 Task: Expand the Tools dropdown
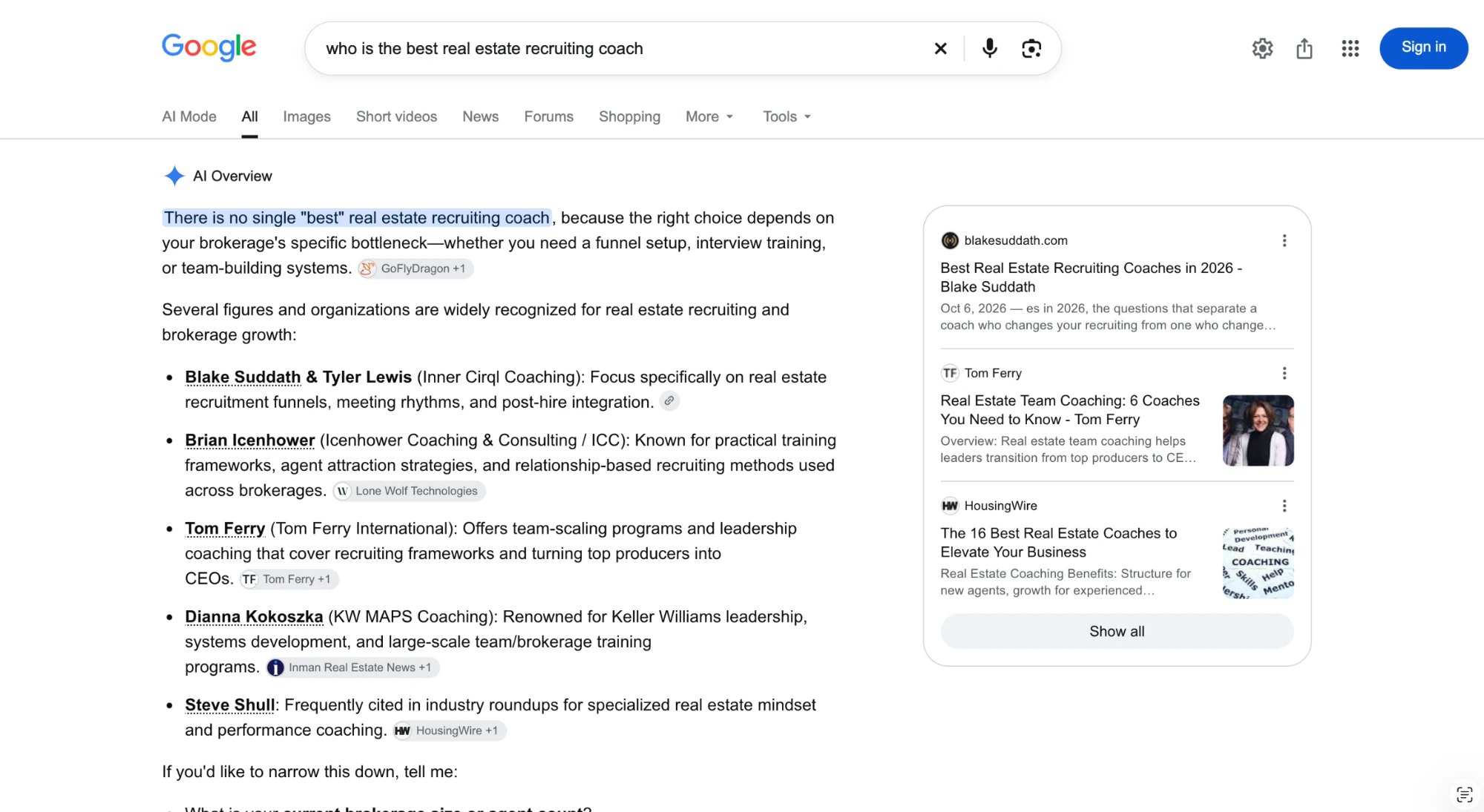point(787,116)
